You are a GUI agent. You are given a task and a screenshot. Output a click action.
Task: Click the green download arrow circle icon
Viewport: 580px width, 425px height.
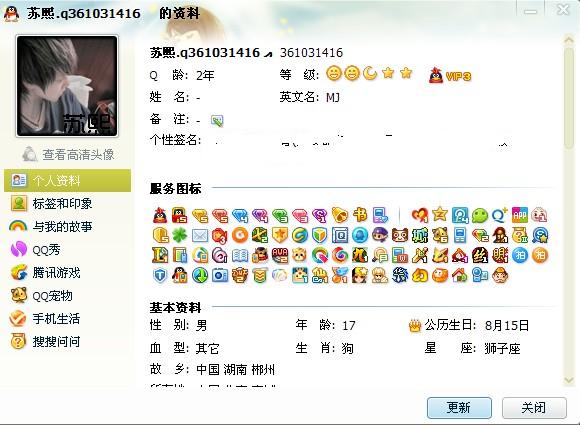(x=200, y=275)
